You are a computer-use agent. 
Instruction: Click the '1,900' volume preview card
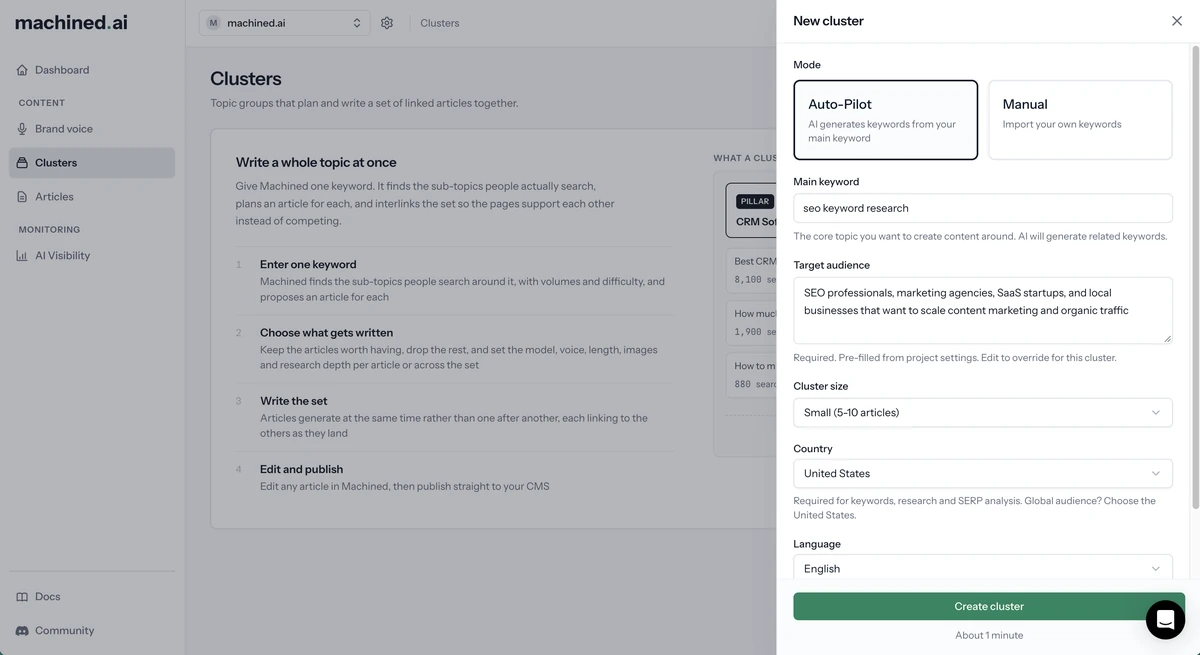click(752, 322)
